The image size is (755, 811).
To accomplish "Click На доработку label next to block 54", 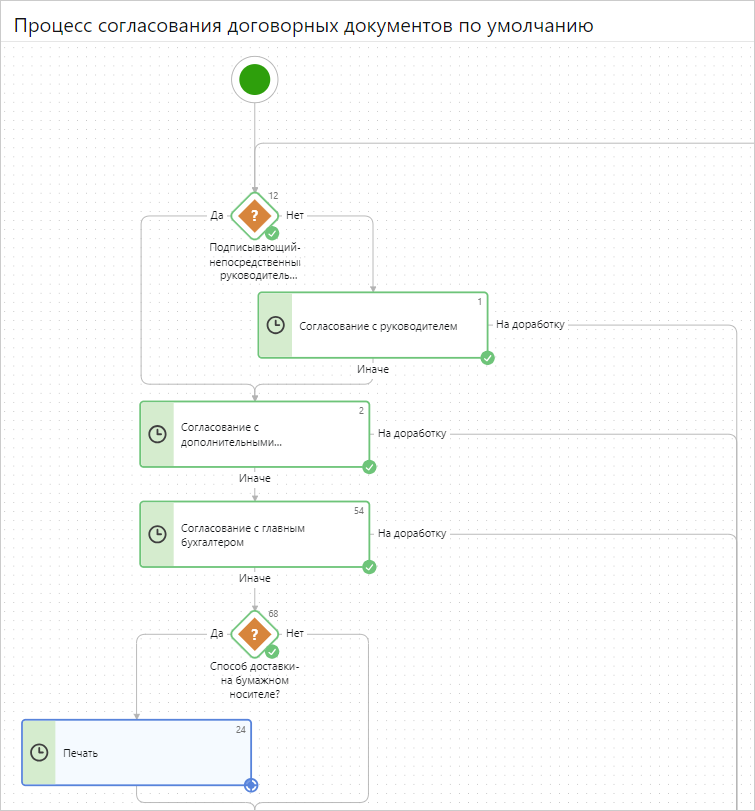I will [x=412, y=533].
